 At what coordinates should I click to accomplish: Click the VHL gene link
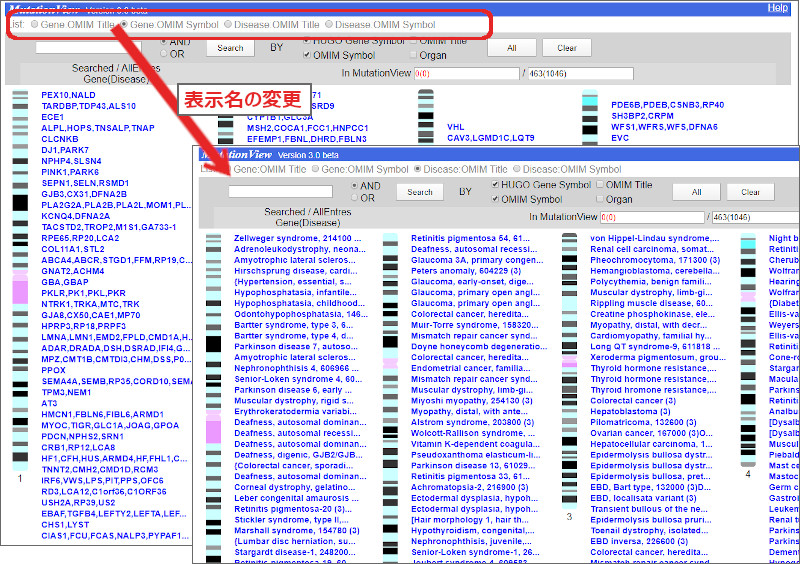456,128
